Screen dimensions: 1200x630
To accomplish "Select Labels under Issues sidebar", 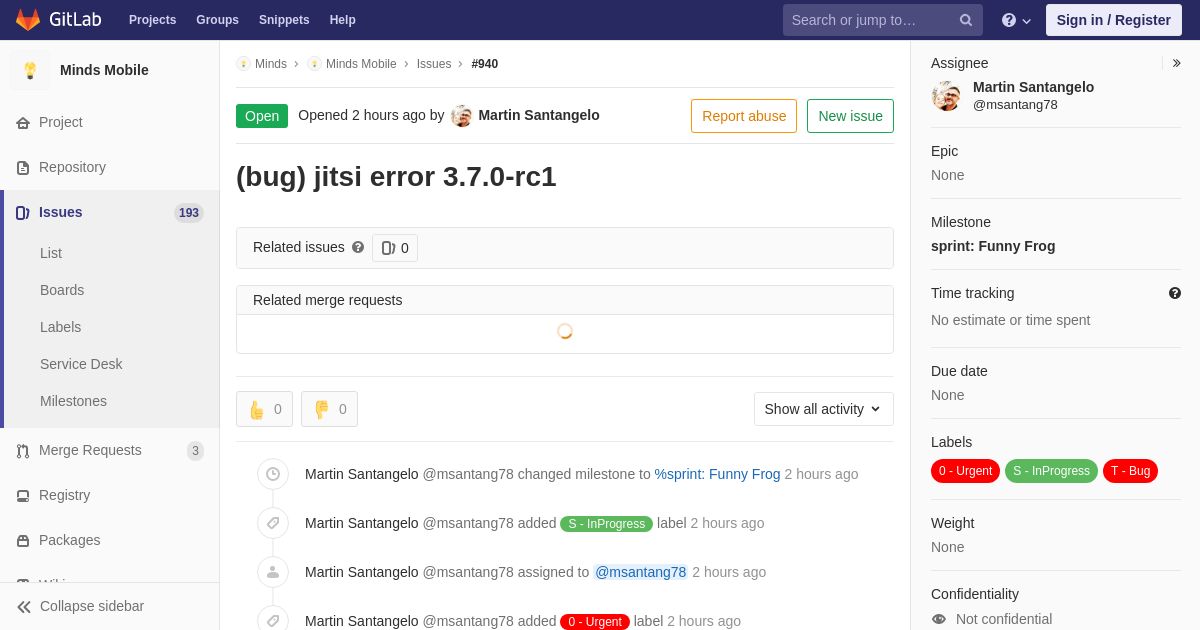I will [60, 327].
